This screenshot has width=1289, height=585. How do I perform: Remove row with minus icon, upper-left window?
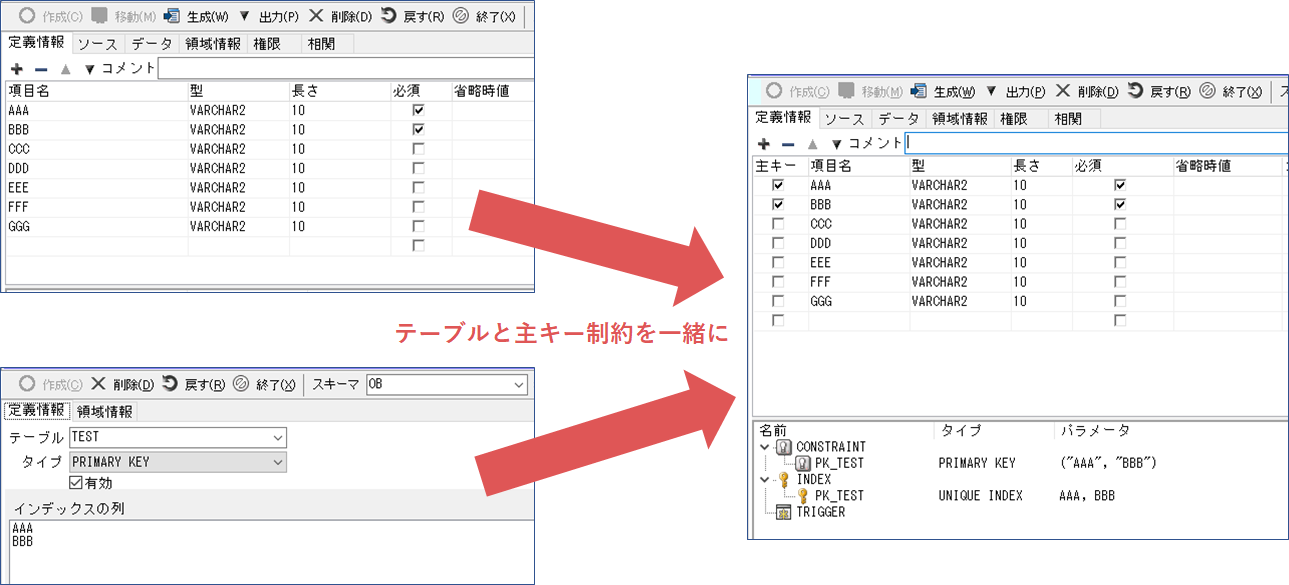[x=41, y=69]
